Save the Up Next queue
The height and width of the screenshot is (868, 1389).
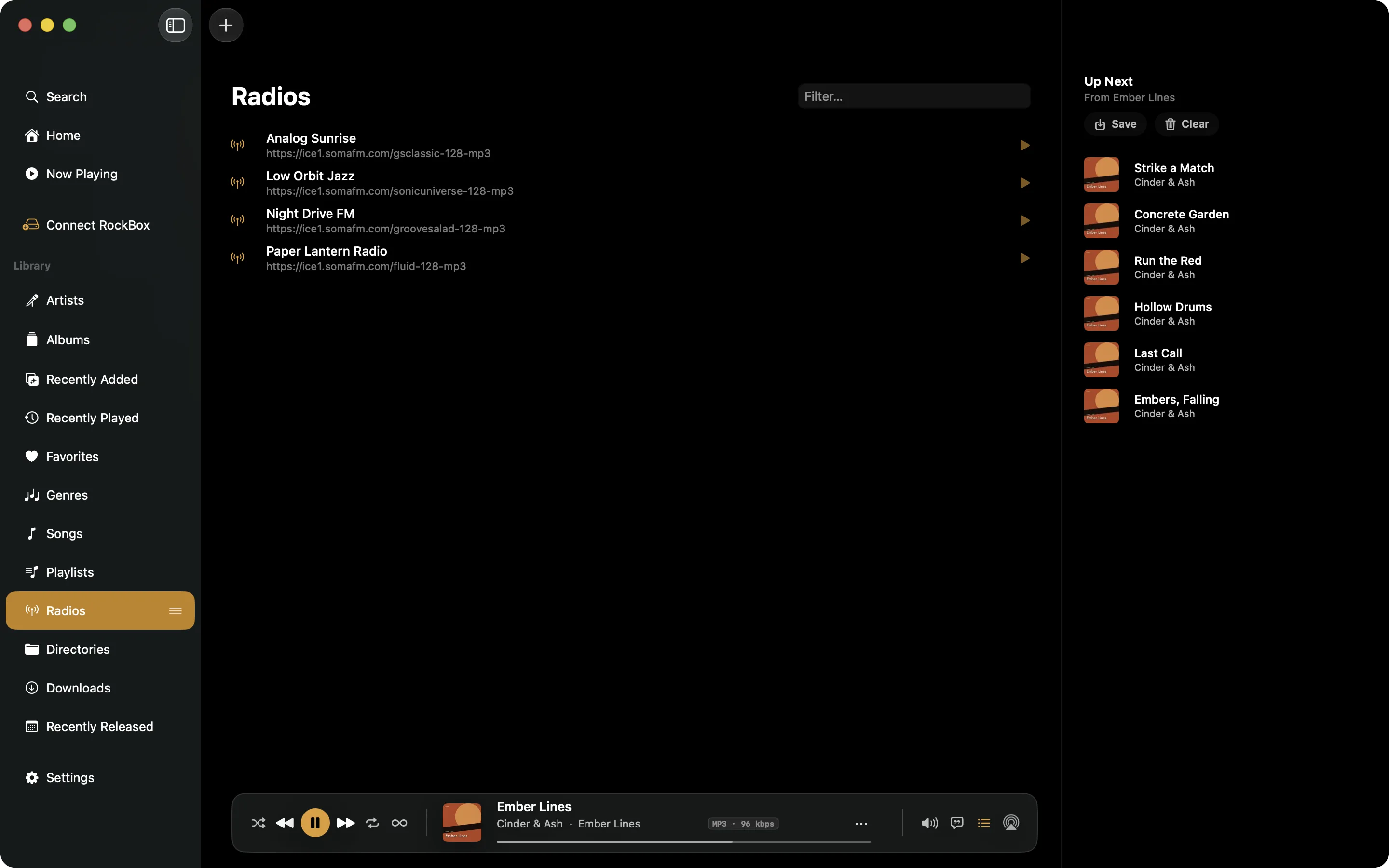pyautogui.click(x=1115, y=124)
